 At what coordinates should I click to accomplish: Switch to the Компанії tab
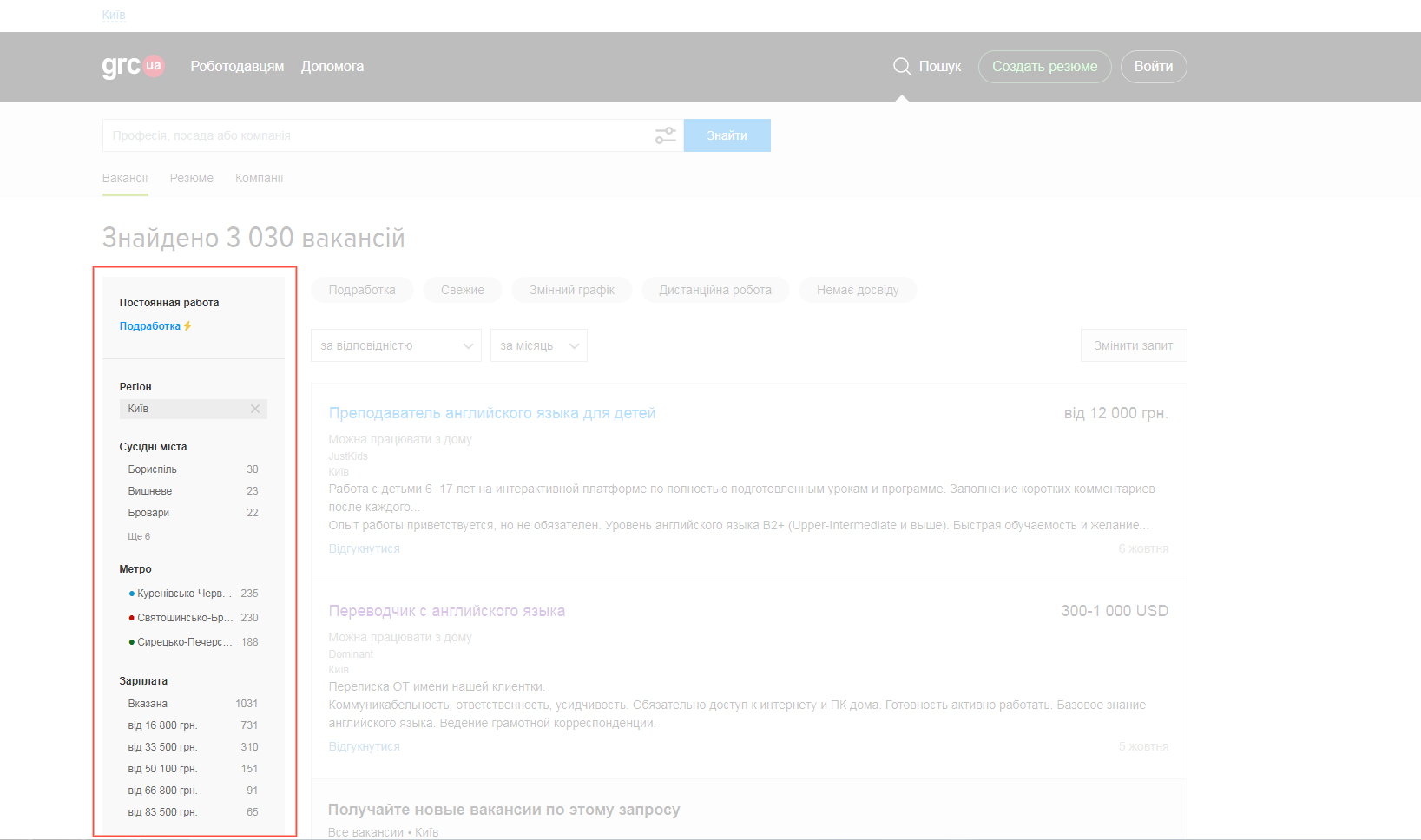[x=259, y=178]
